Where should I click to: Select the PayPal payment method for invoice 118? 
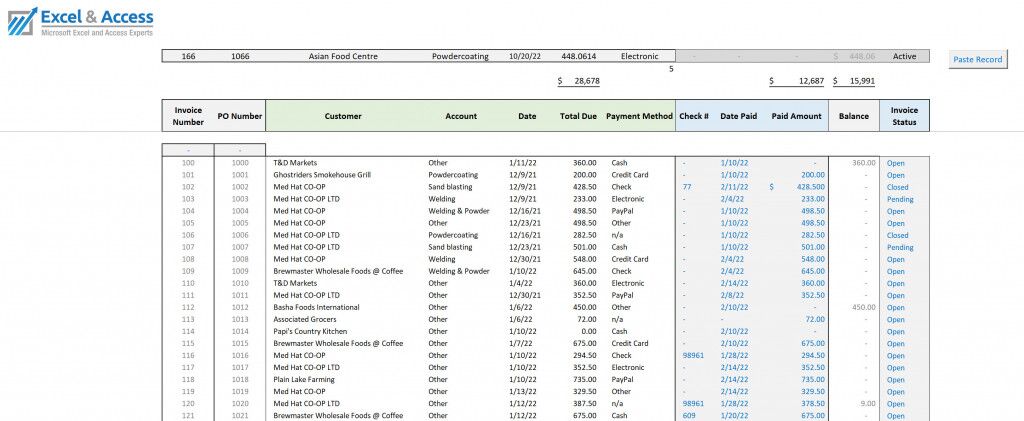(x=622, y=379)
